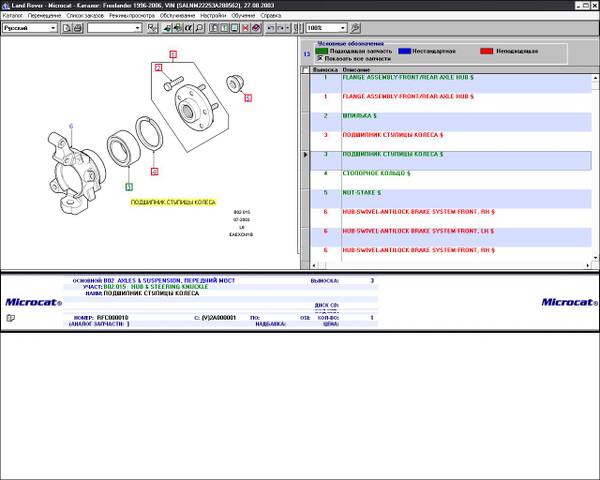Expand the 100% zoom dropdown
Screen dimensions: 600x480
click(x=342, y=28)
